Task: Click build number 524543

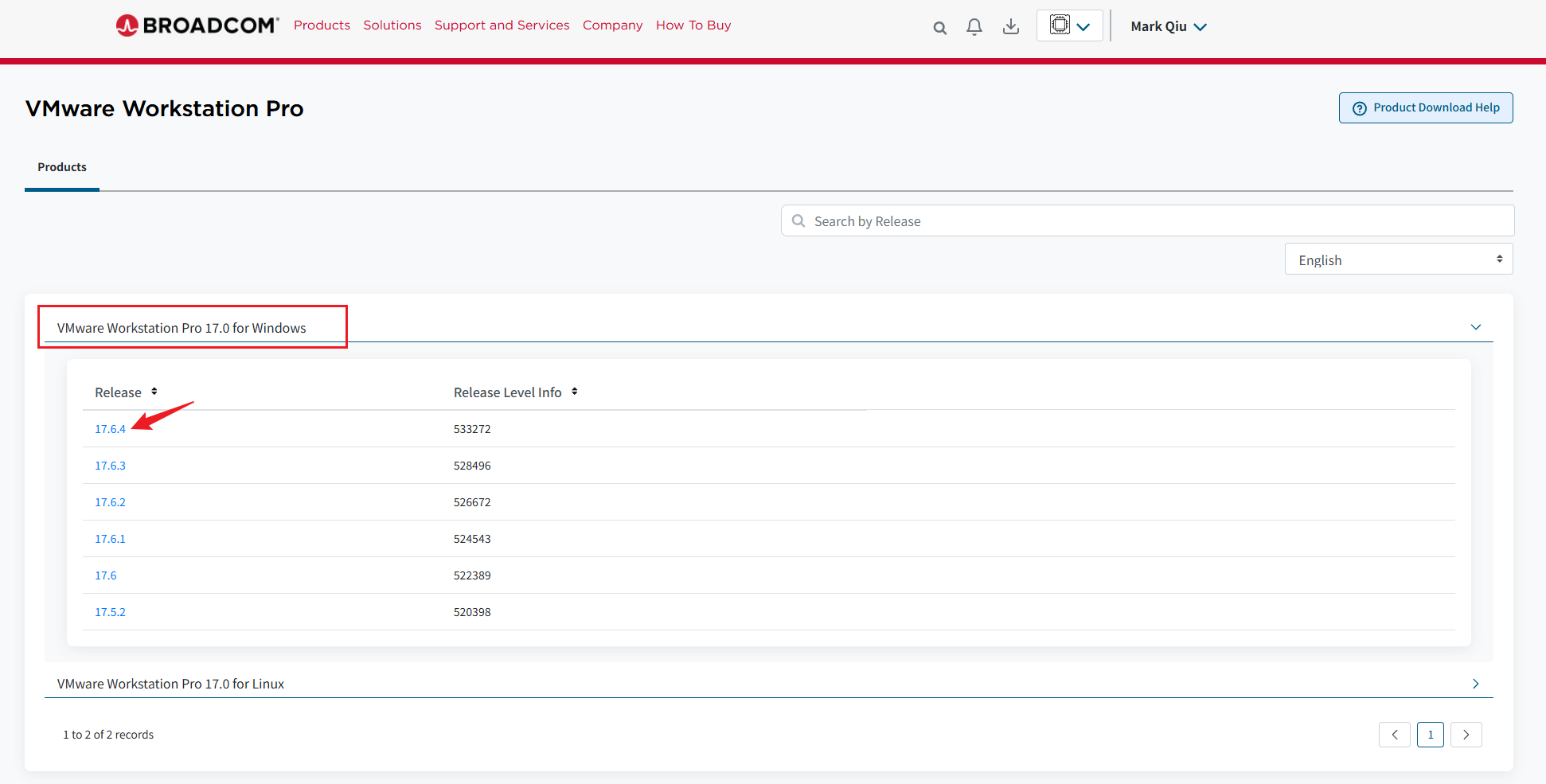Action: point(472,539)
